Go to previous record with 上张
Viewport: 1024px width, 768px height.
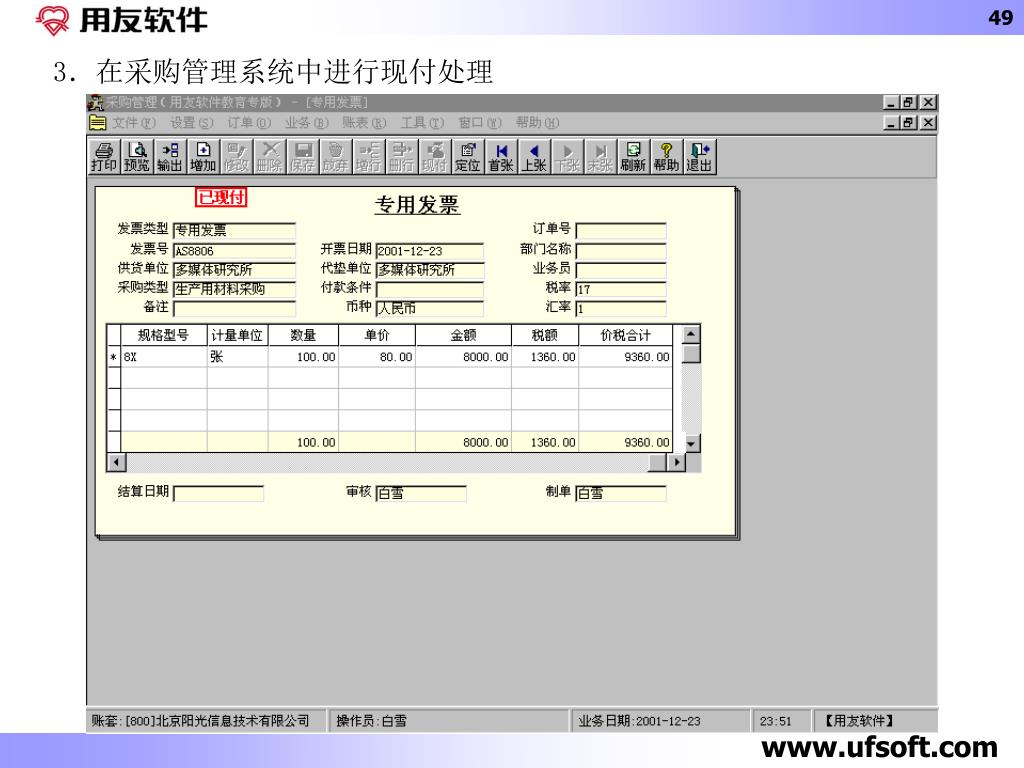tap(534, 157)
